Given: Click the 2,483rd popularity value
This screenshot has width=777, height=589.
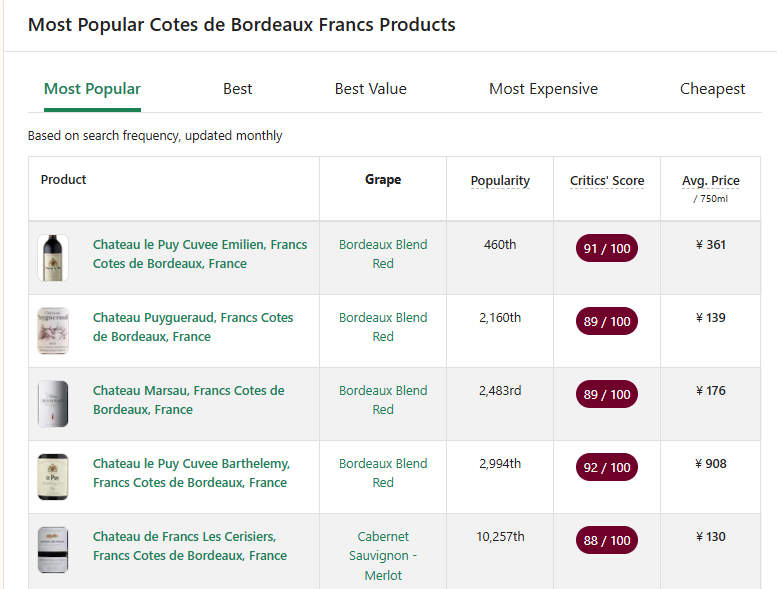Looking at the screenshot, I should [500, 390].
